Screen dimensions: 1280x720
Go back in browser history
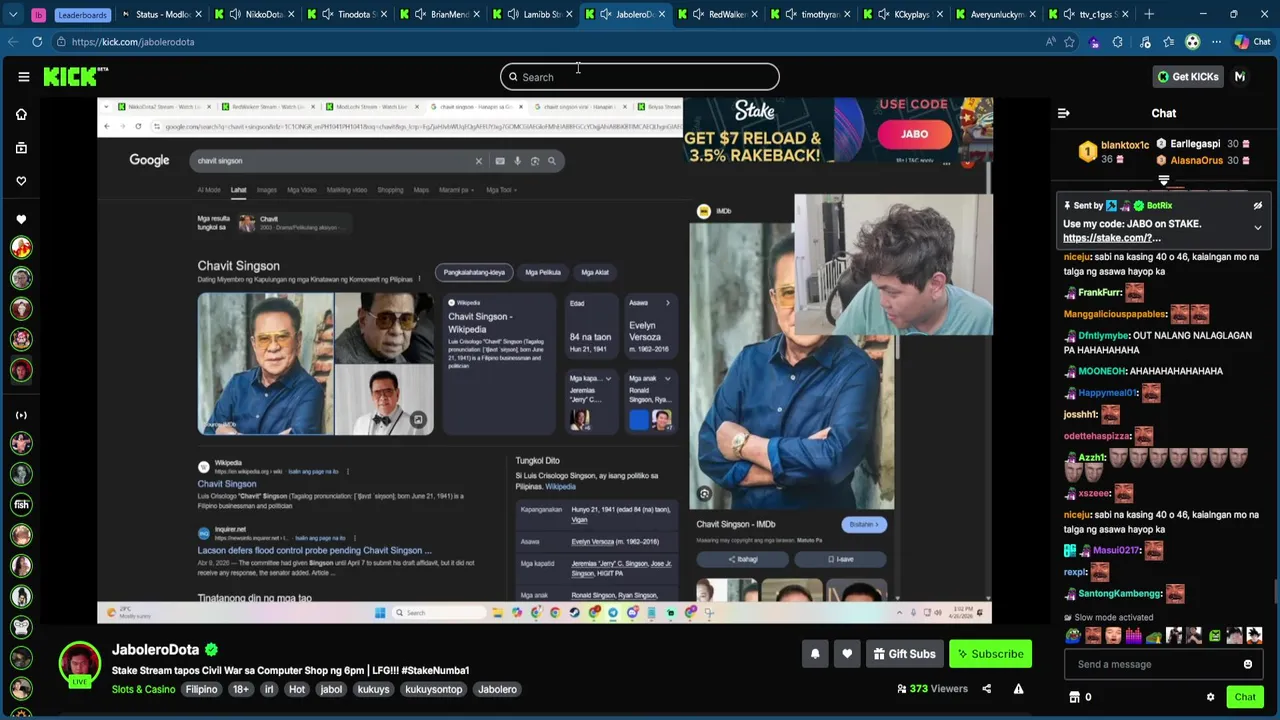[12, 42]
